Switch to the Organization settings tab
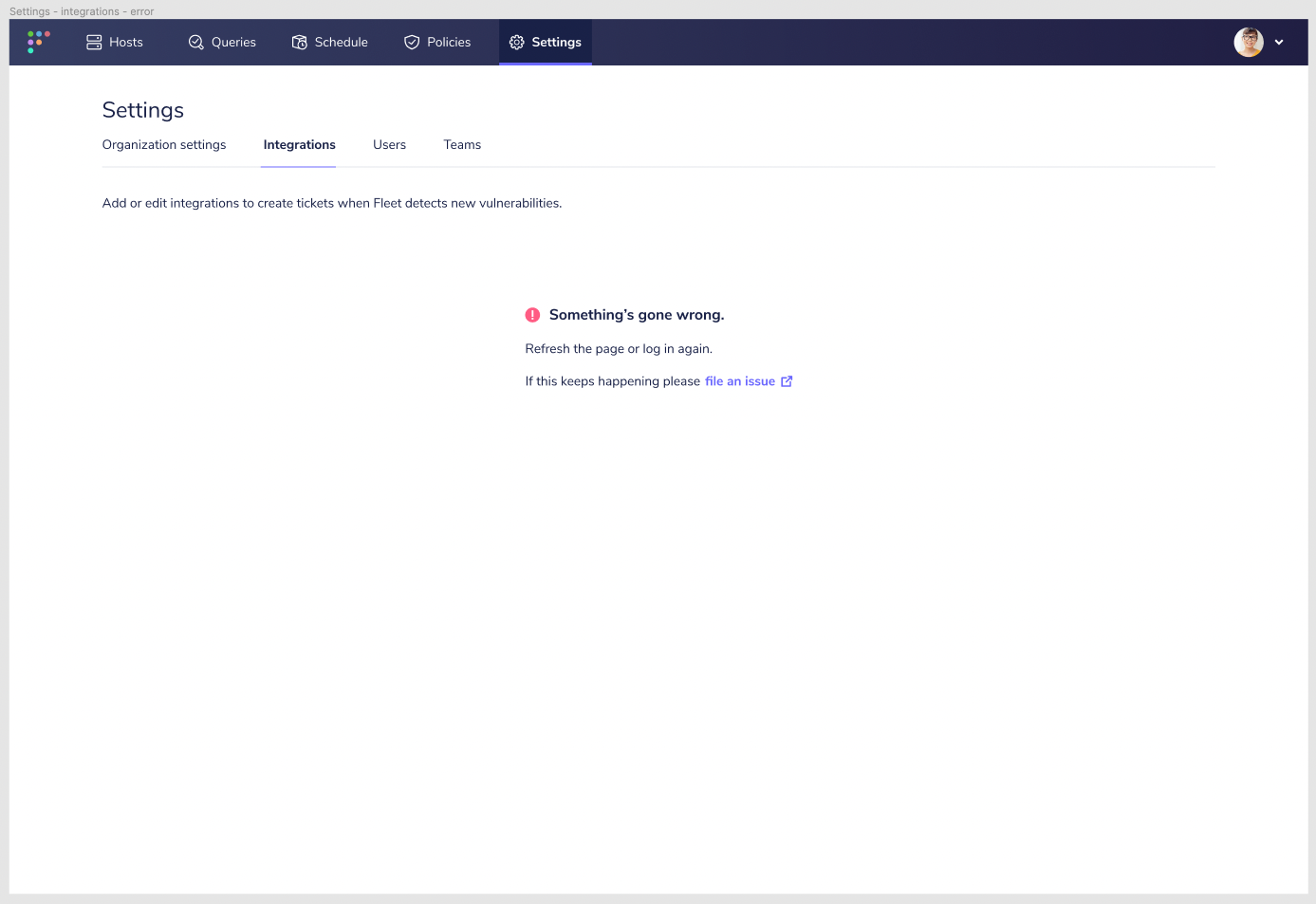This screenshot has width=1316, height=904. (x=163, y=144)
